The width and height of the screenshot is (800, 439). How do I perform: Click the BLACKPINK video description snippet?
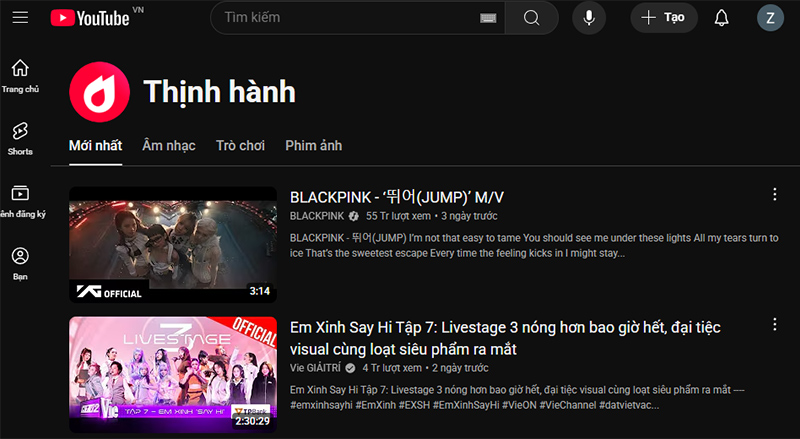534,246
